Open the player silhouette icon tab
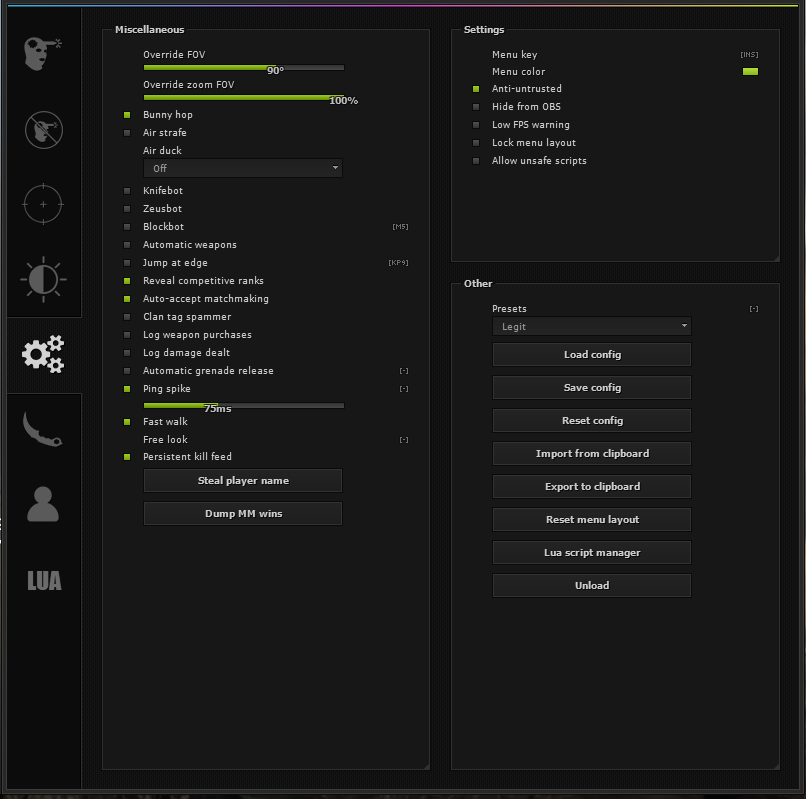 (43, 504)
